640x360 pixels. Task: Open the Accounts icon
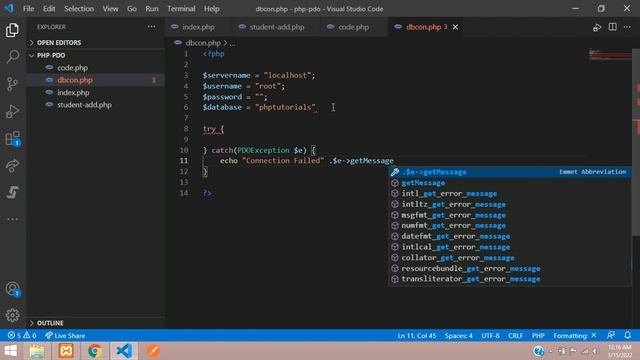pyautogui.click(x=12, y=289)
